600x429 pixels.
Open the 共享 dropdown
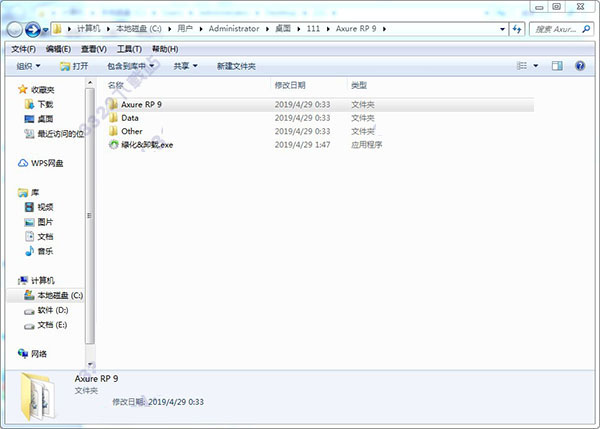tap(186, 66)
